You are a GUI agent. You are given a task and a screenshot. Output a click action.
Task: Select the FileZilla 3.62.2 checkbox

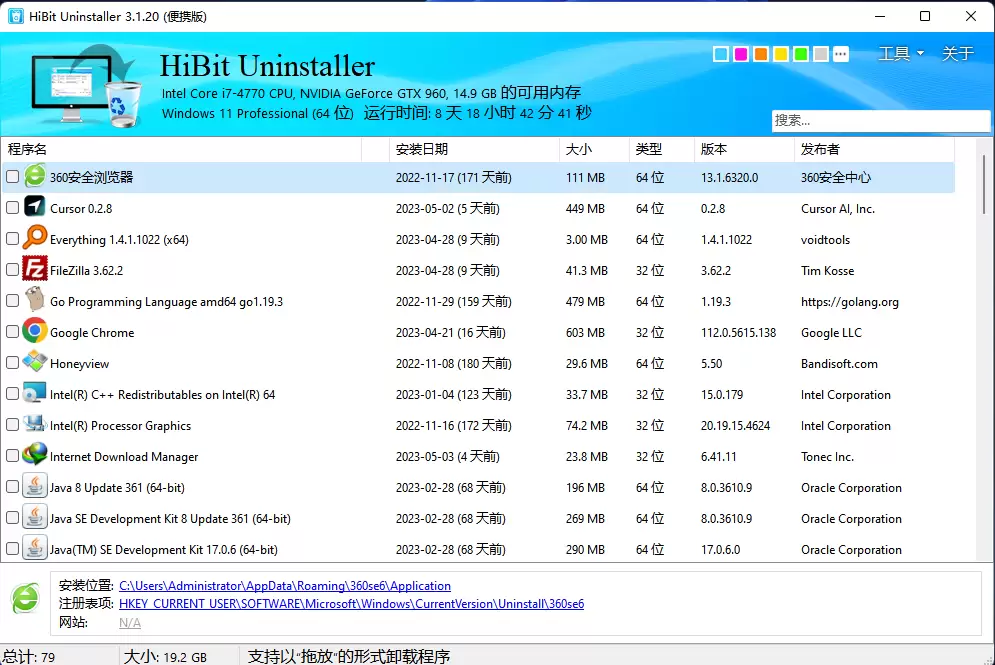point(13,270)
